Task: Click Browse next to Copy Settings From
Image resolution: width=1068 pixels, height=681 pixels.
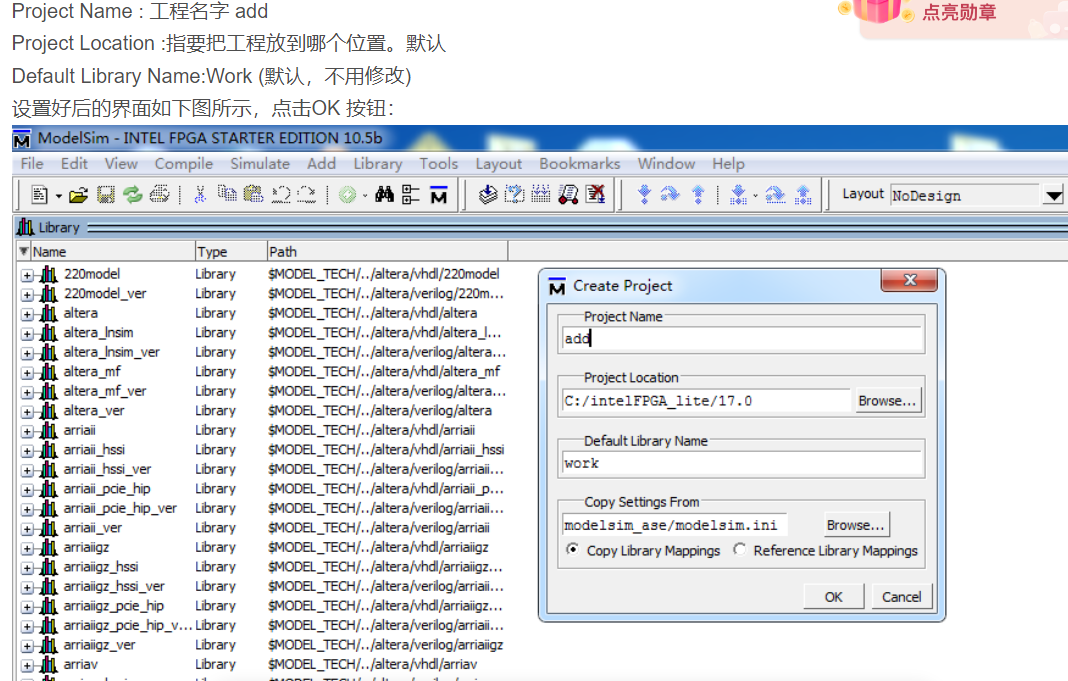Action: 855,525
